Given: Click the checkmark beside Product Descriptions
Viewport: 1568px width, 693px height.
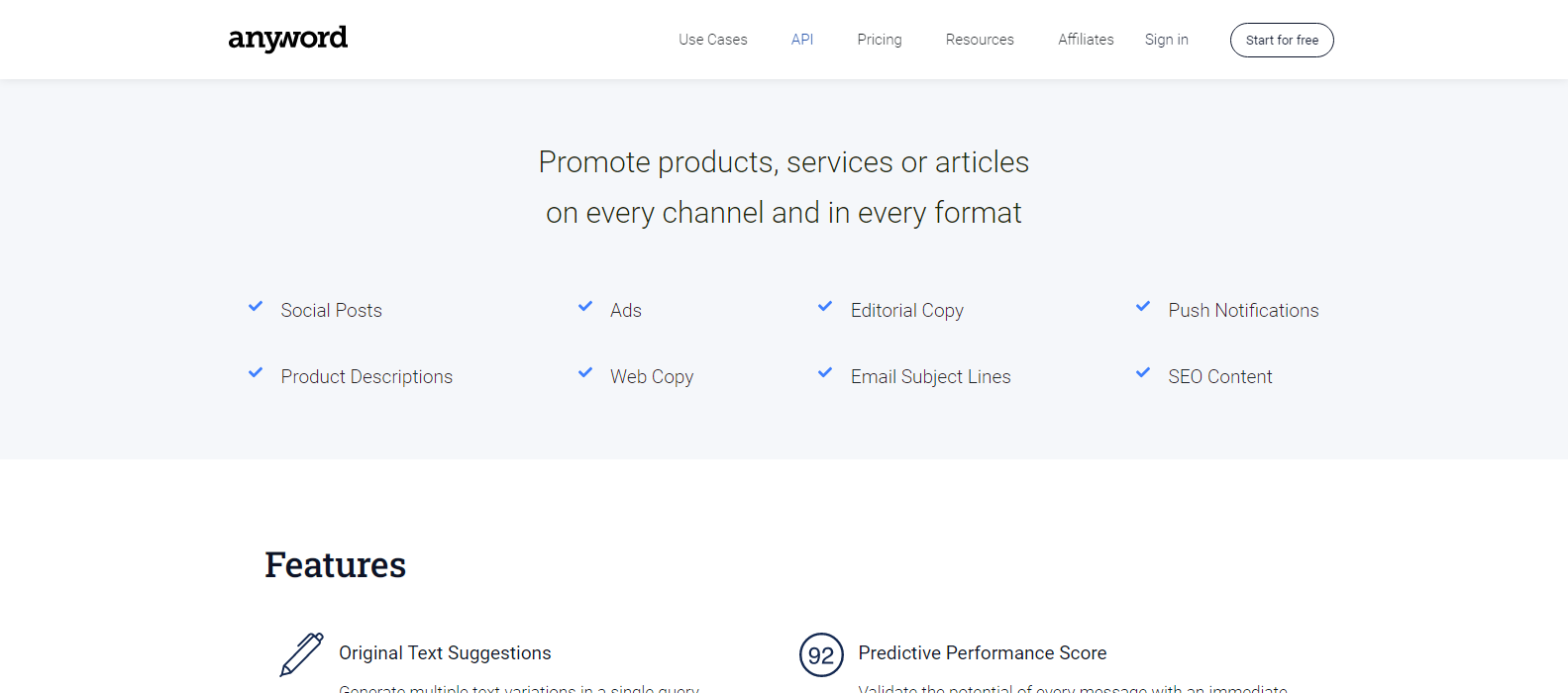Looking at the screenshot, I should coord(256,373).
